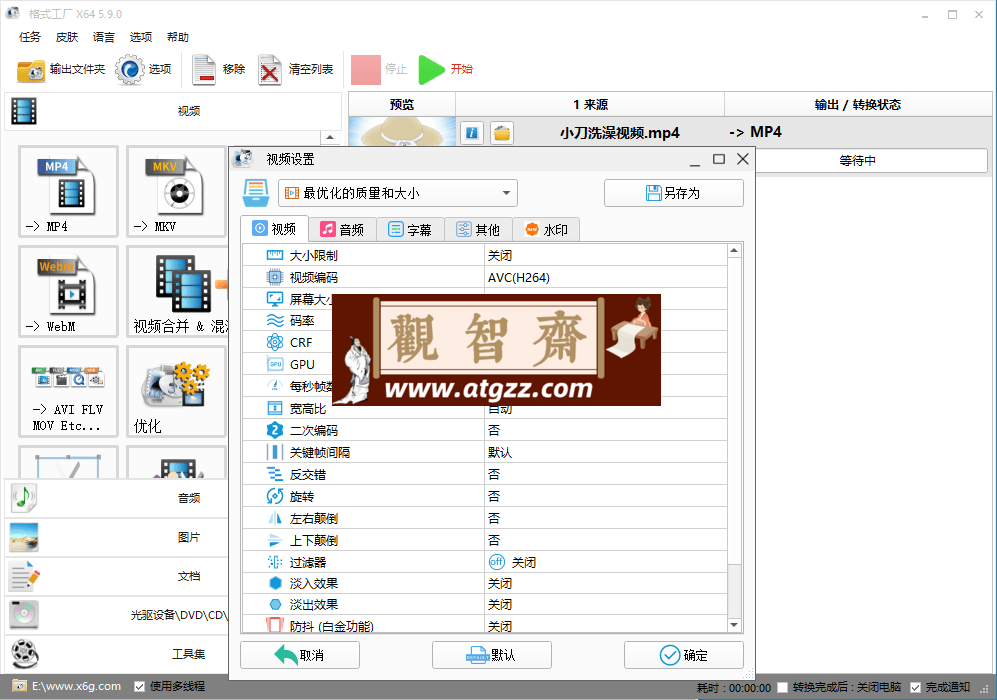This screenshot has width=997, height=700.
Task: Toggle the 使用多线程 checkbox
Action: pyautogui.click(x=140, y=687)
